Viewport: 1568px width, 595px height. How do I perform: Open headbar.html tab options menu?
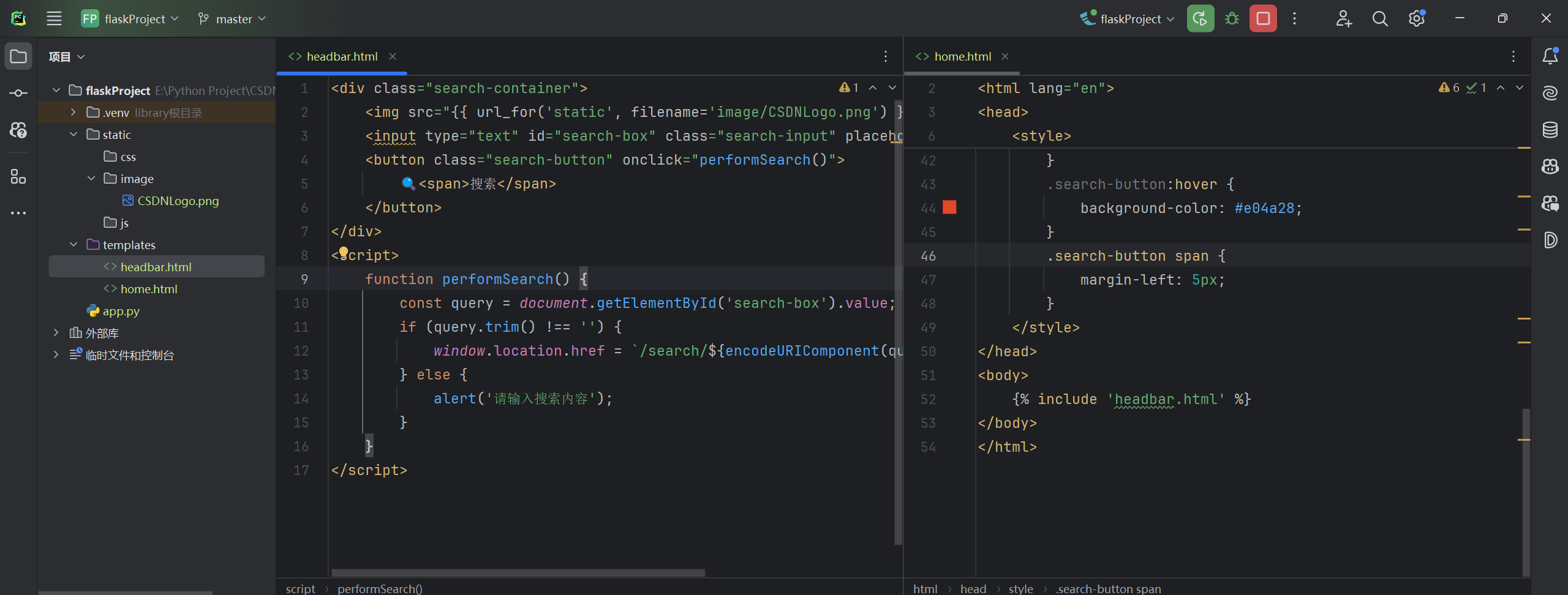click(x=886, y=56)
